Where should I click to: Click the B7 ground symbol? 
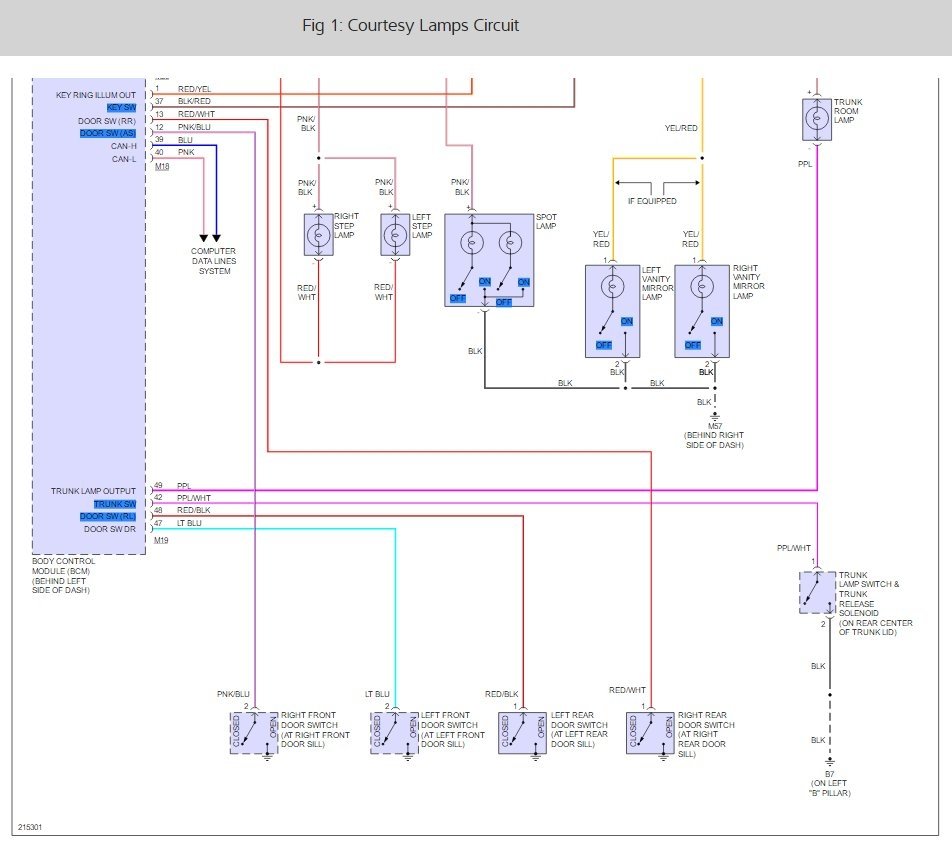tap(828, 760)
